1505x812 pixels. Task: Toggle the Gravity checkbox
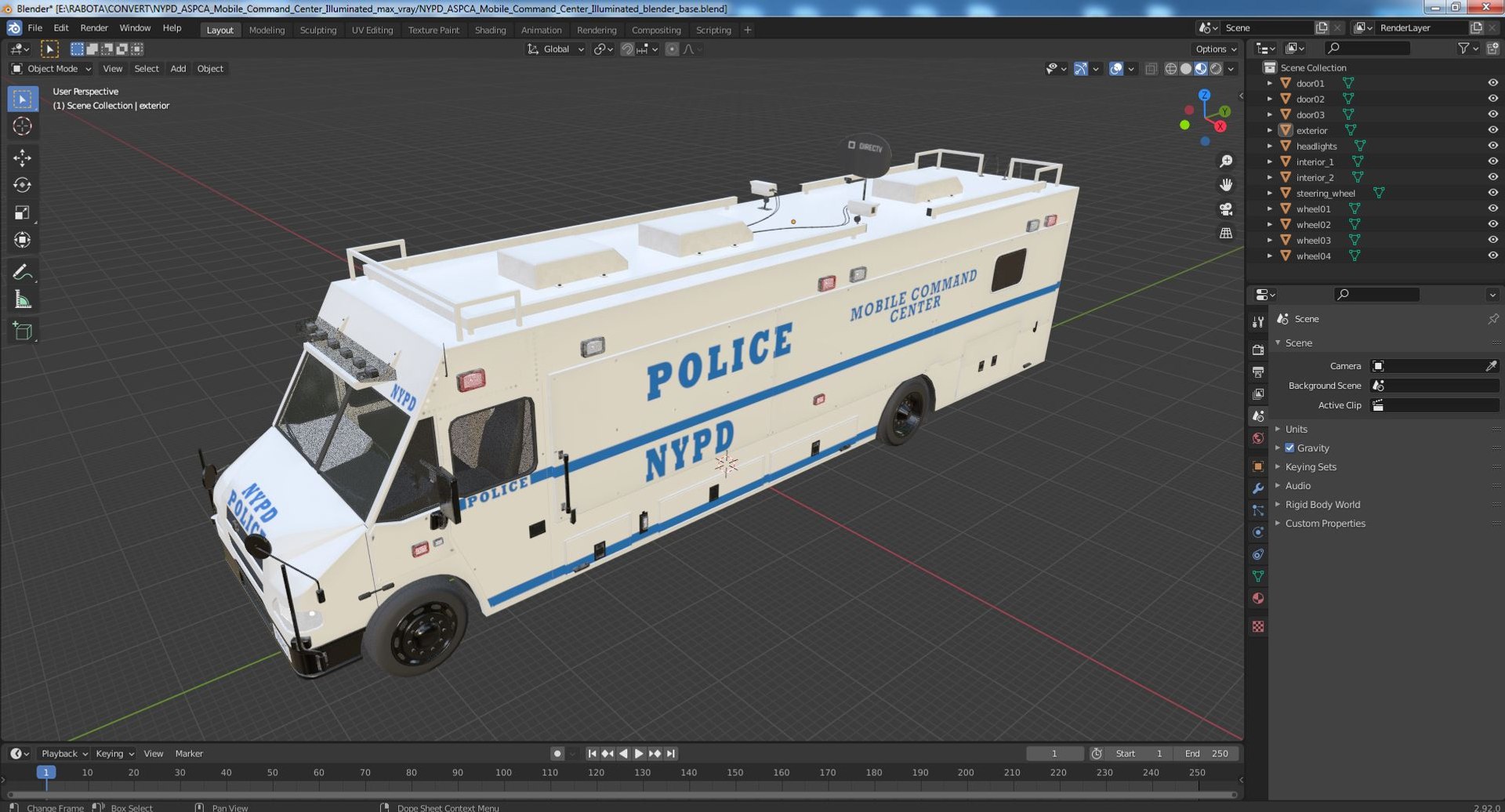[x=1289, y=448]
